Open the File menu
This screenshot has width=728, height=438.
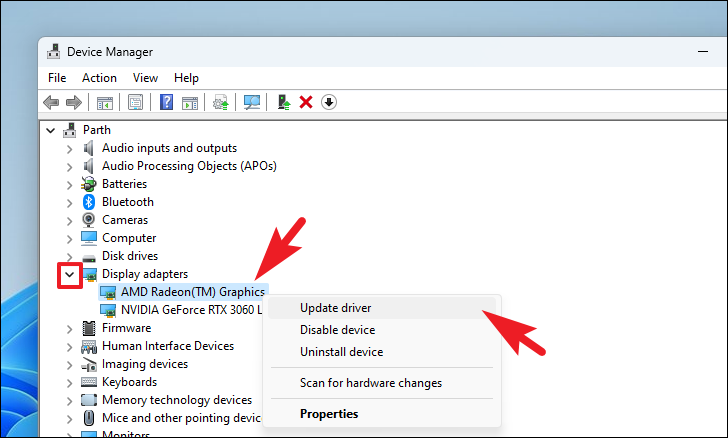coord(57,78)
